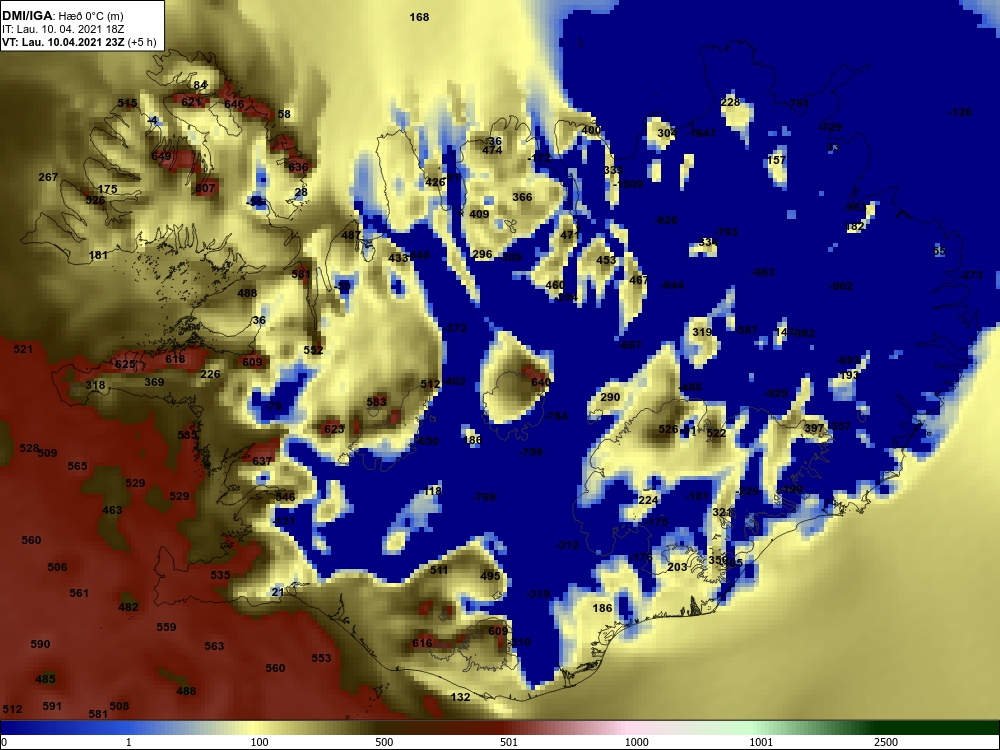Click the map value '552'
1000x750 pixels.
pos(313,350)
